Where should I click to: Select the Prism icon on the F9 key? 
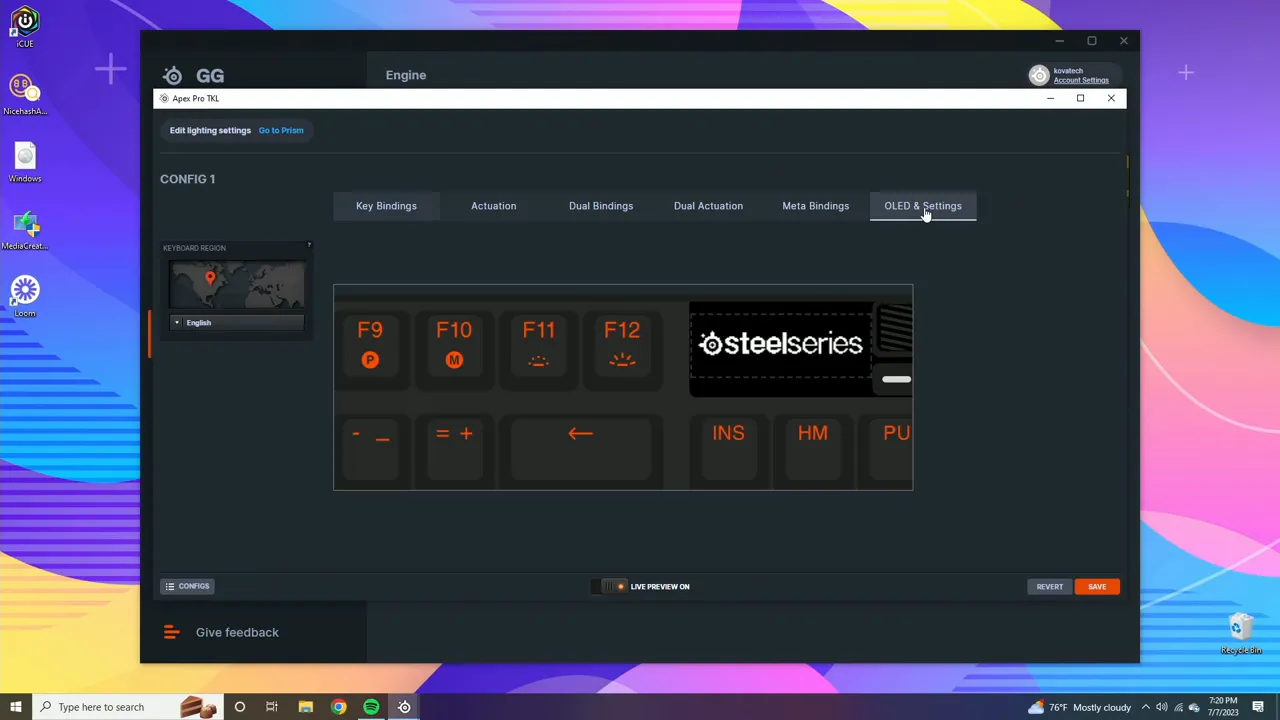[x=370, y=360]
